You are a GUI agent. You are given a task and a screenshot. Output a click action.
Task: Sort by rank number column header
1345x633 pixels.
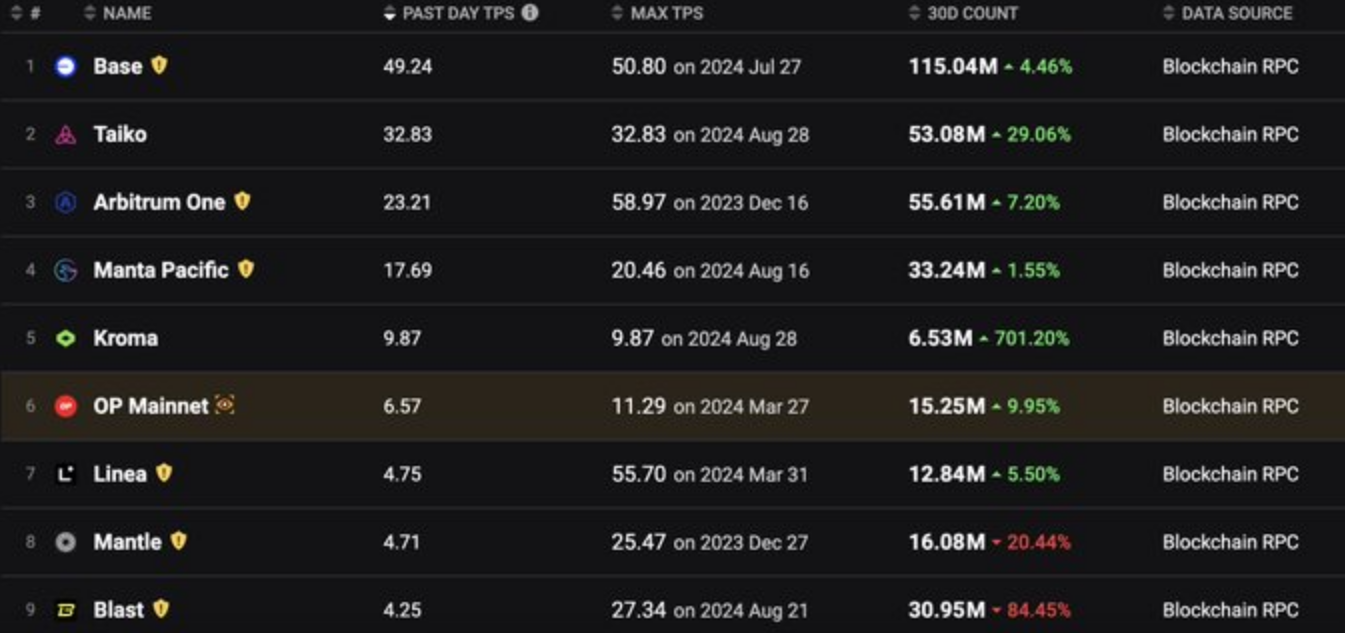(x=34, y=13)
